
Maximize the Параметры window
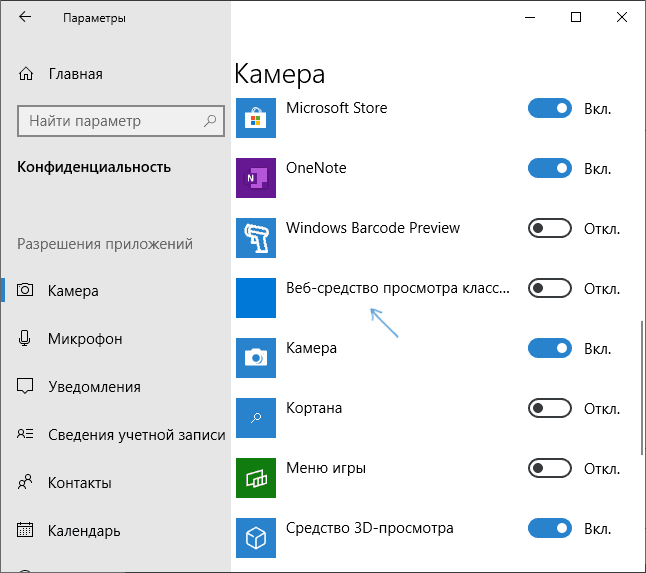tap(576, 17)
